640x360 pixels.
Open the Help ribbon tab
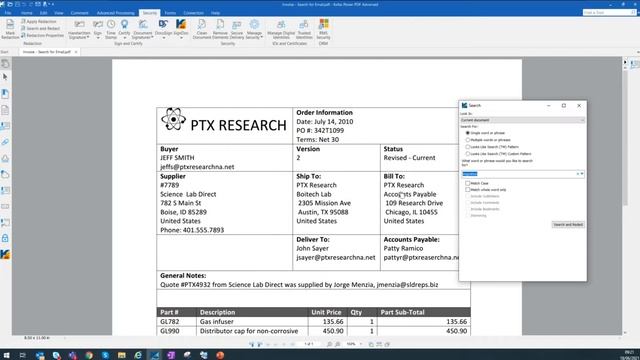tap(216, 13)
